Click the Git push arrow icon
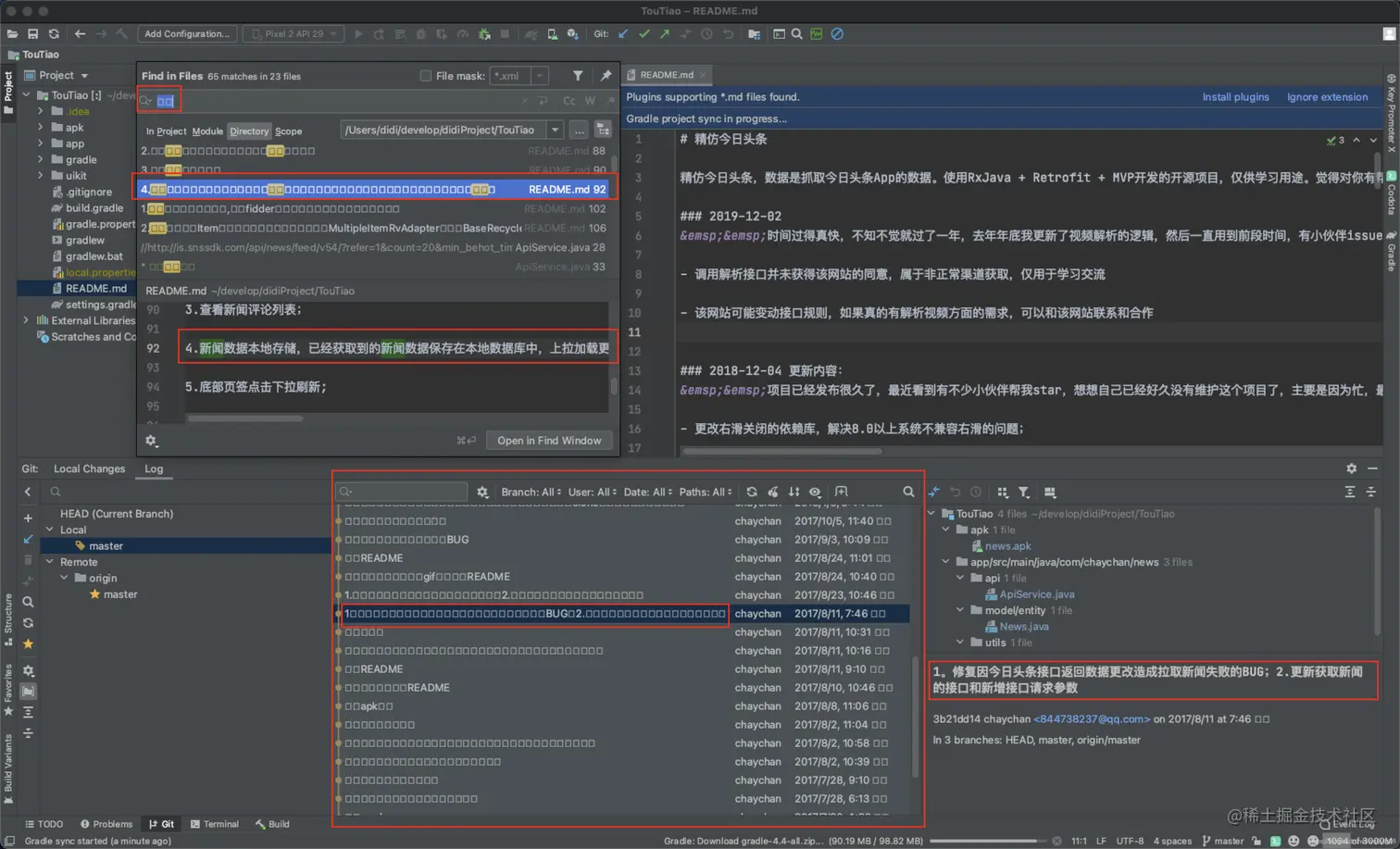Image resolution: width=1400 pixels, height=849 pixels. click(x=665, y=34)
